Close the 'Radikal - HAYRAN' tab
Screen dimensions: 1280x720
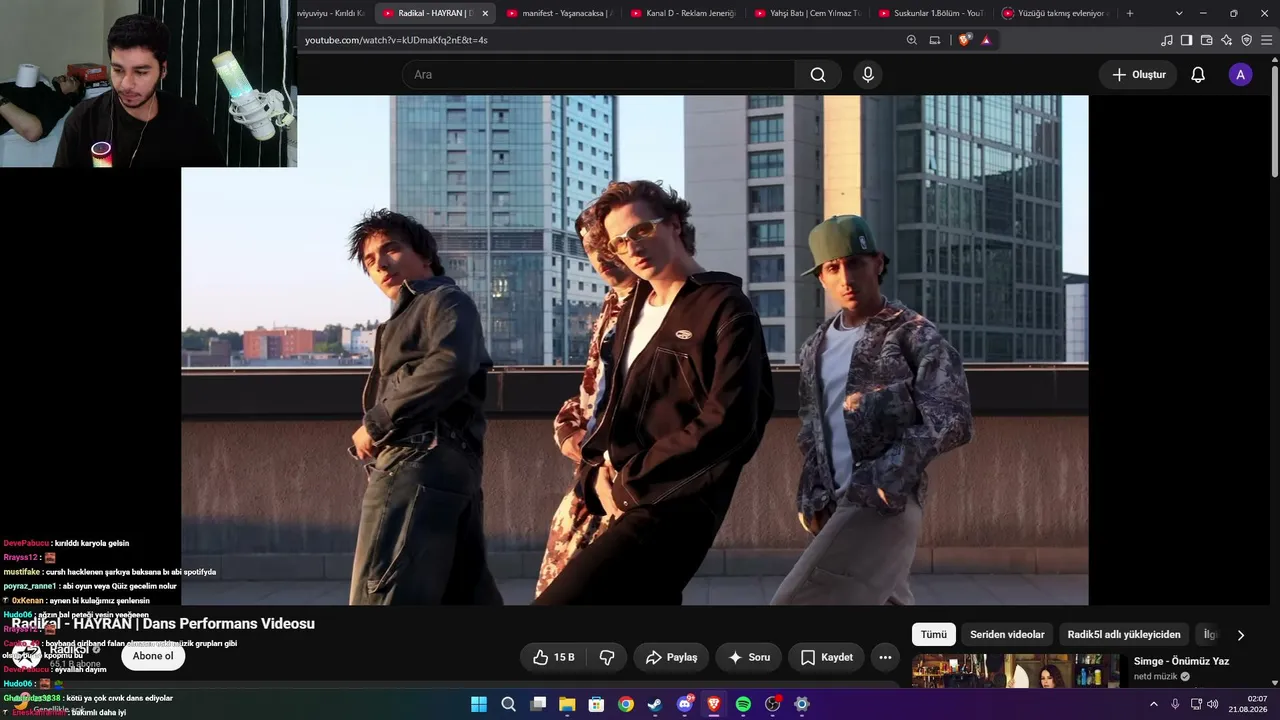485,13
